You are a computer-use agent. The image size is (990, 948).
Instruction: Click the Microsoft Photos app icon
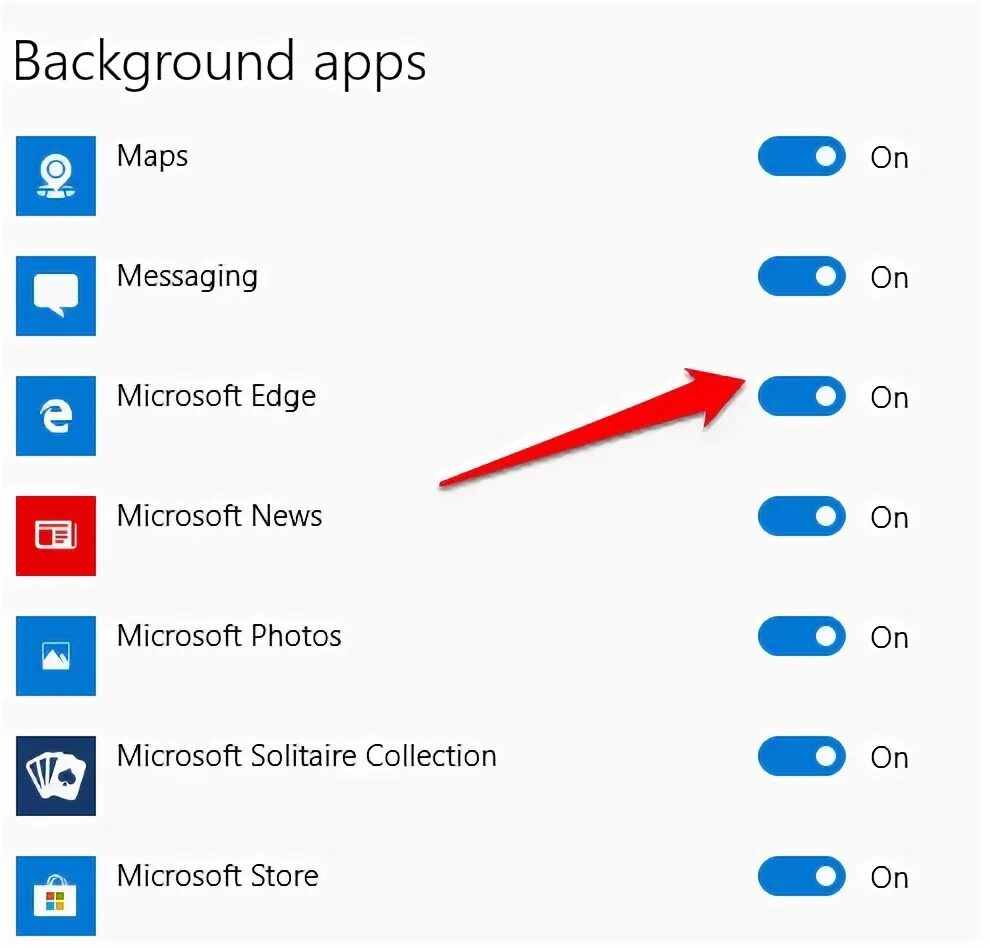[x=56, y=656]
